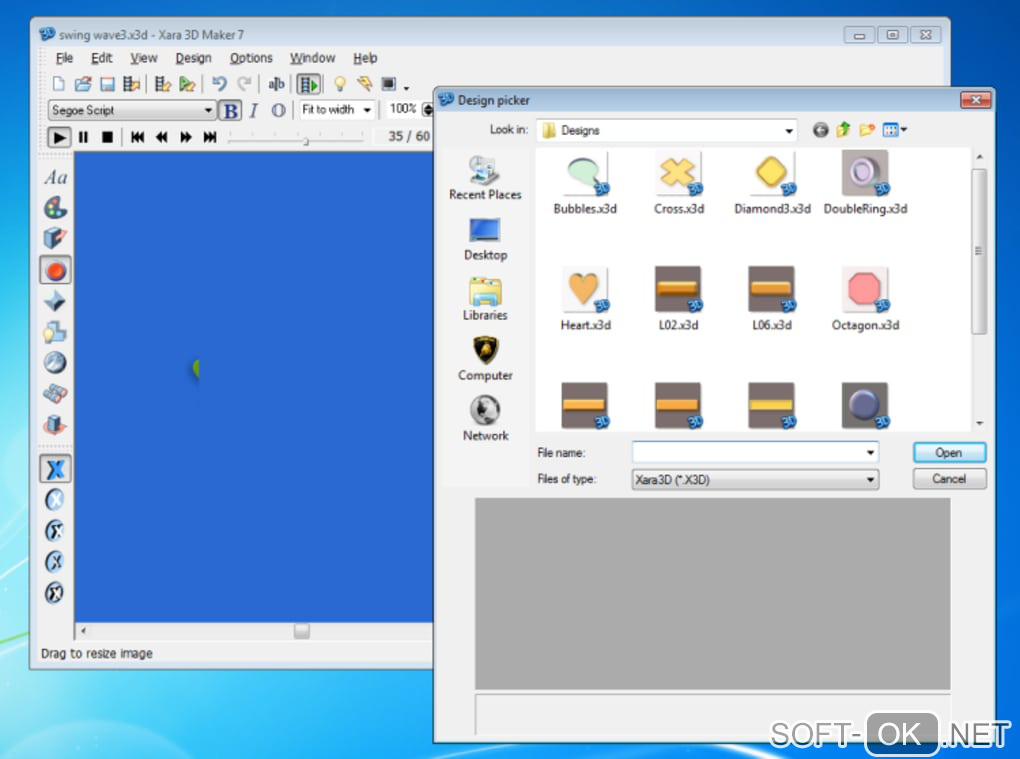Viewport: 1020px width, 759px height.
Task: Click the export animation filmstrip icon
Action: [x=132, y=84]
